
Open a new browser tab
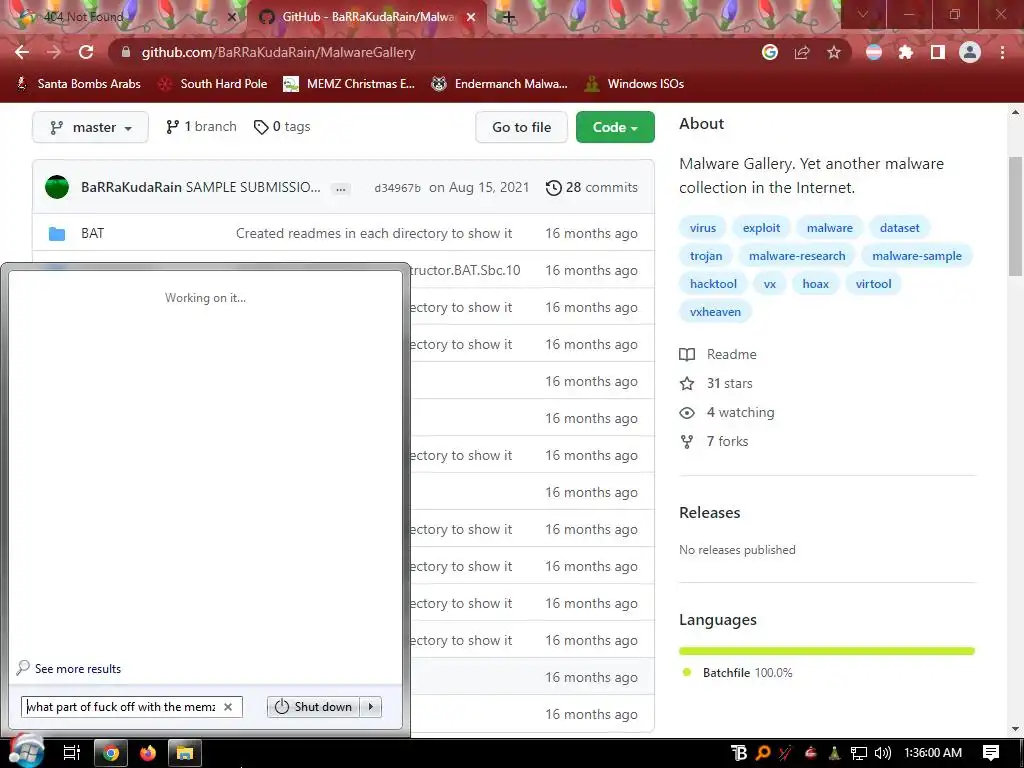click(508, 17)
